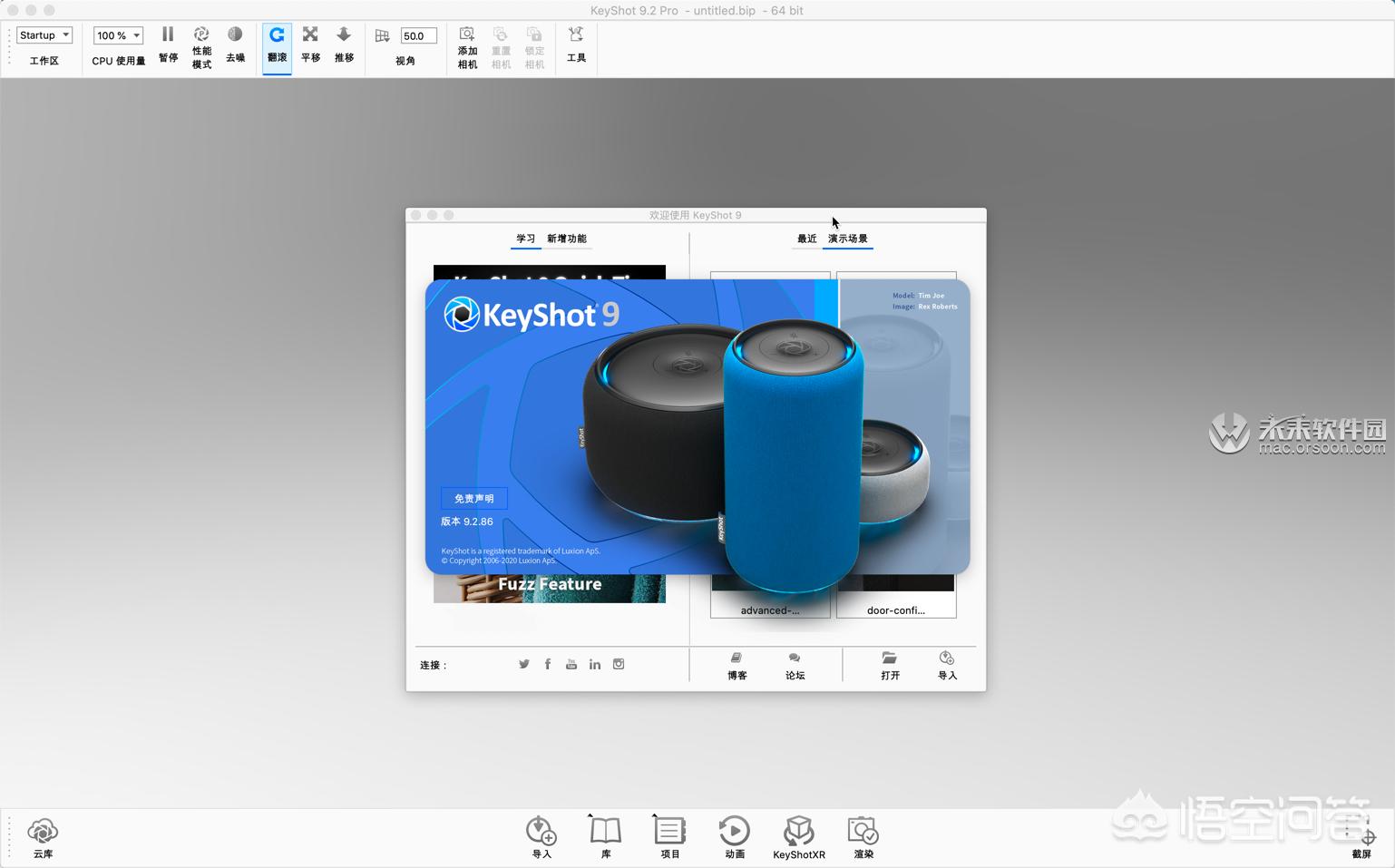The width and height of the screenshot is (1395, 868).
Task: Open the Project (项目) panel icon
Action: point(669,831)
